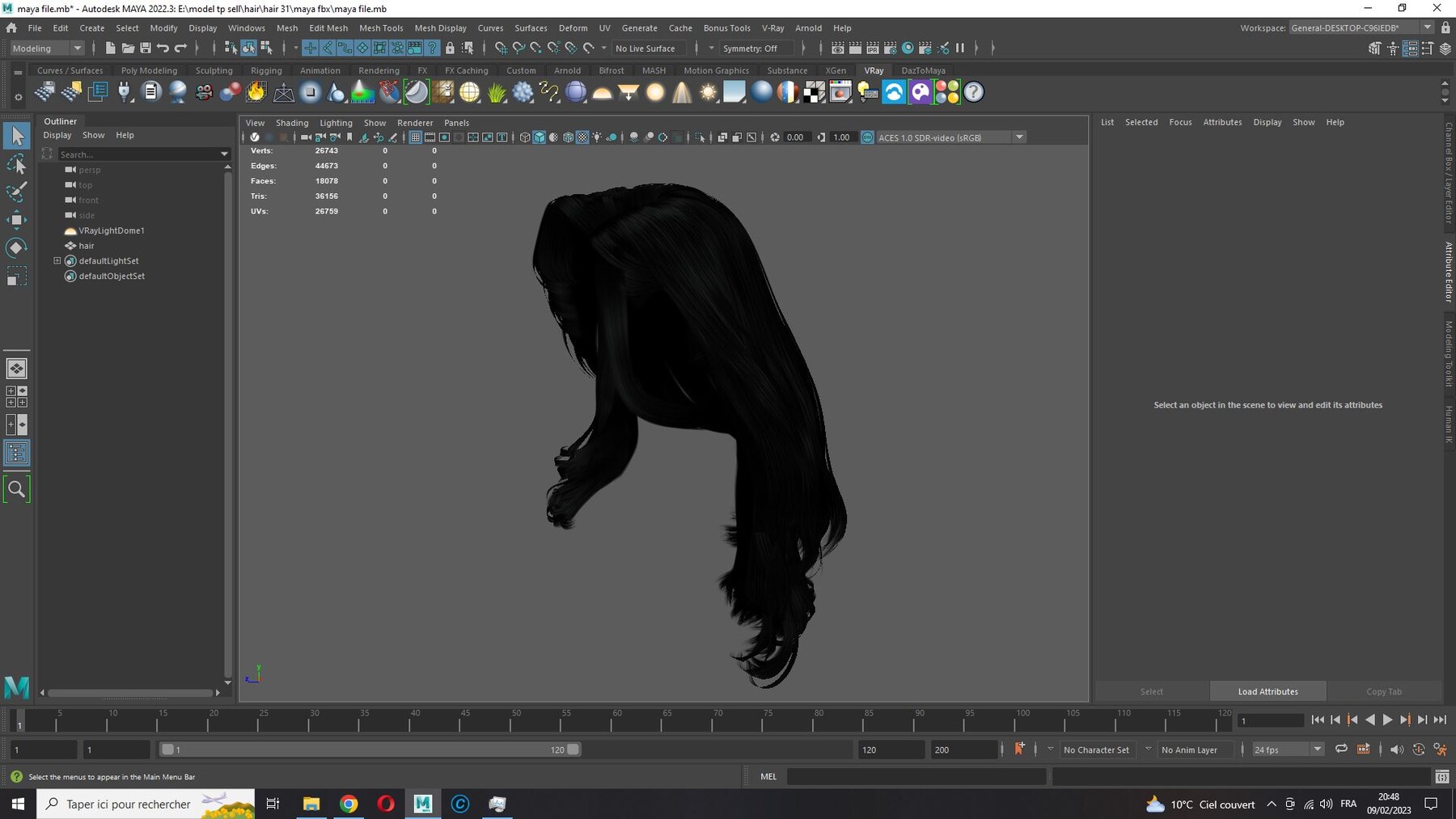This screenshot has height=819, width=1456.
Task: Click the time range slider bar
Action: [370, 749]
